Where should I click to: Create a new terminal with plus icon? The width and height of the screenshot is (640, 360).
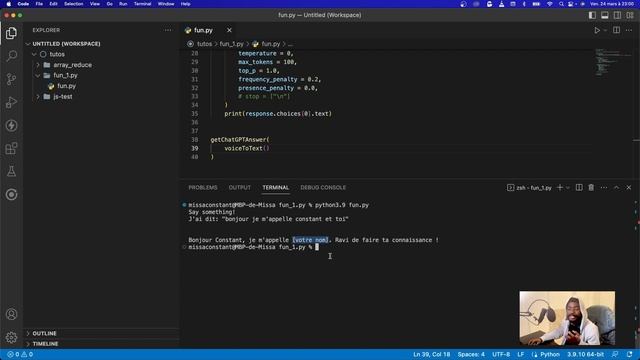[x=560, y=187]
